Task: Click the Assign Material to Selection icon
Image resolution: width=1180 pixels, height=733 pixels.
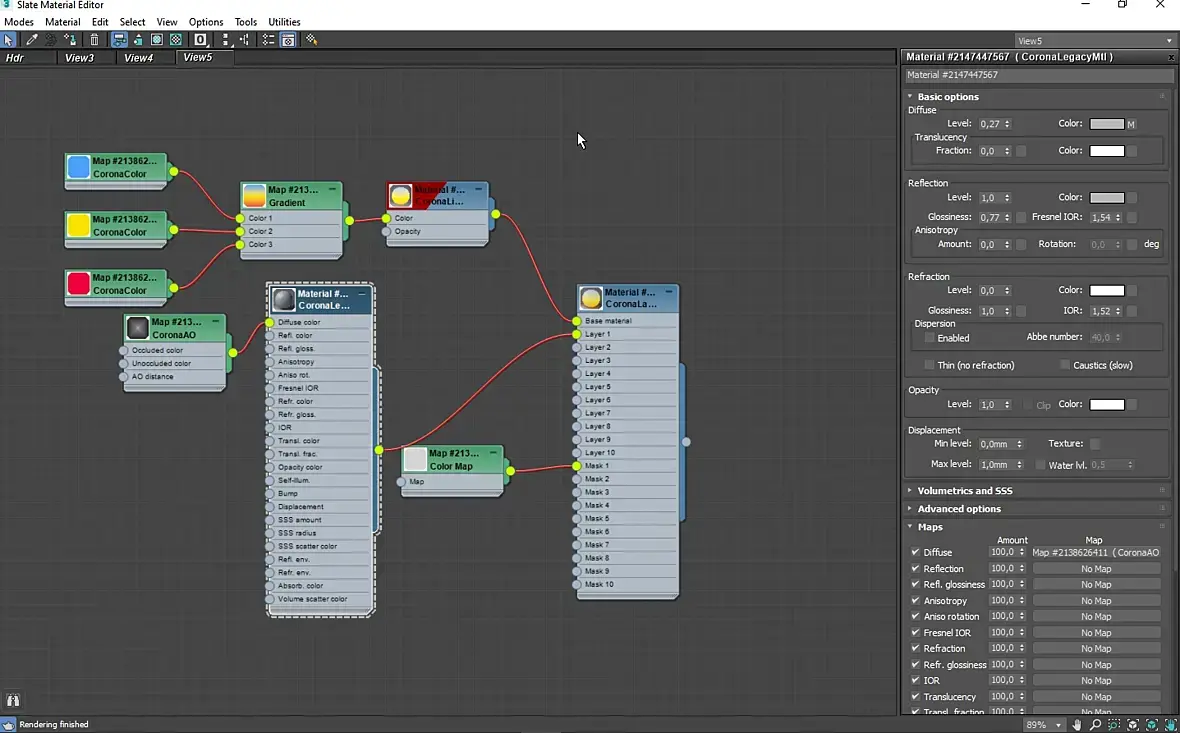Action: [x=70, y=40]
